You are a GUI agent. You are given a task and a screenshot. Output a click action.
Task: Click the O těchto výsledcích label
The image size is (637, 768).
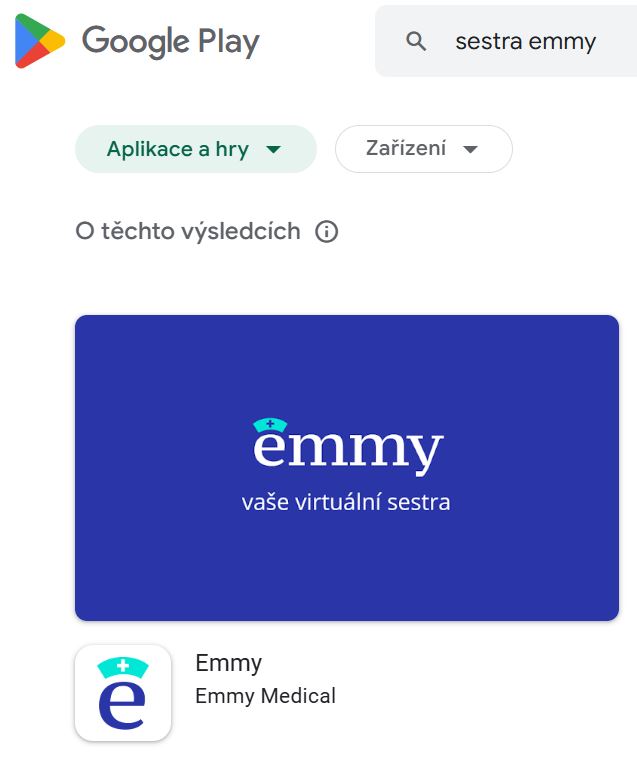(x=188, y=231)
